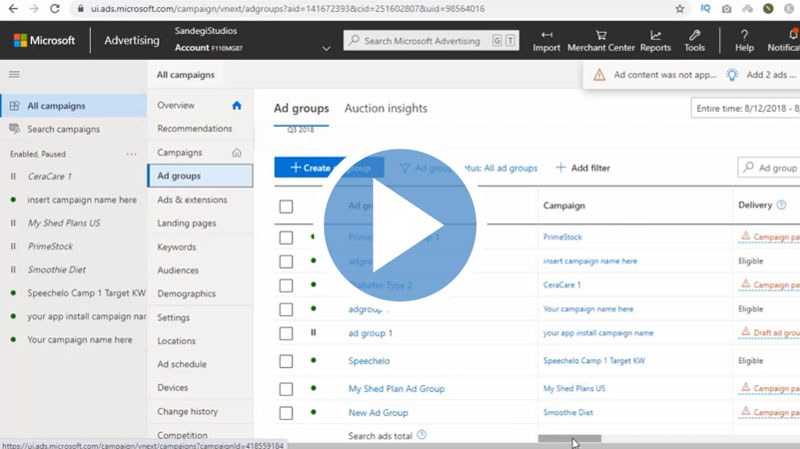Screen dimensions: 800x449
Task: Open the New Ad Group link
Action: pyautogui.click(x=378, y=412)
